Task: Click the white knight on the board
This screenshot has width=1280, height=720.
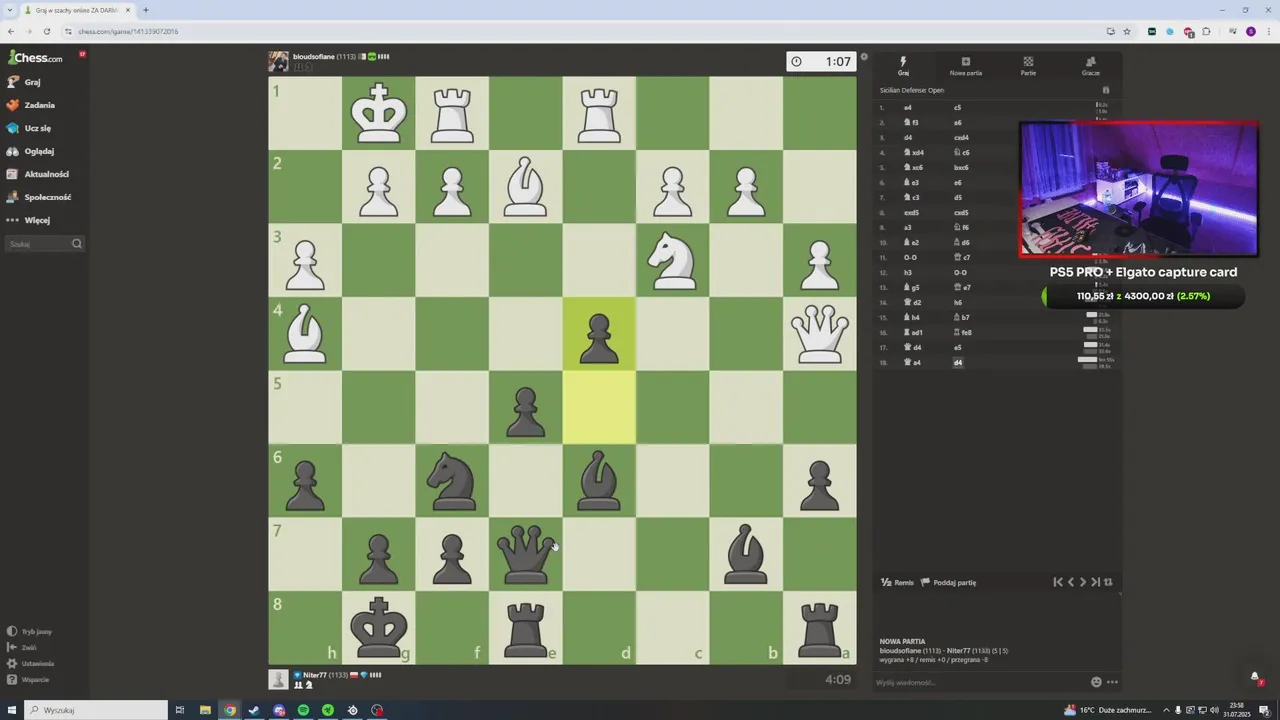Action: pos(673,260)
